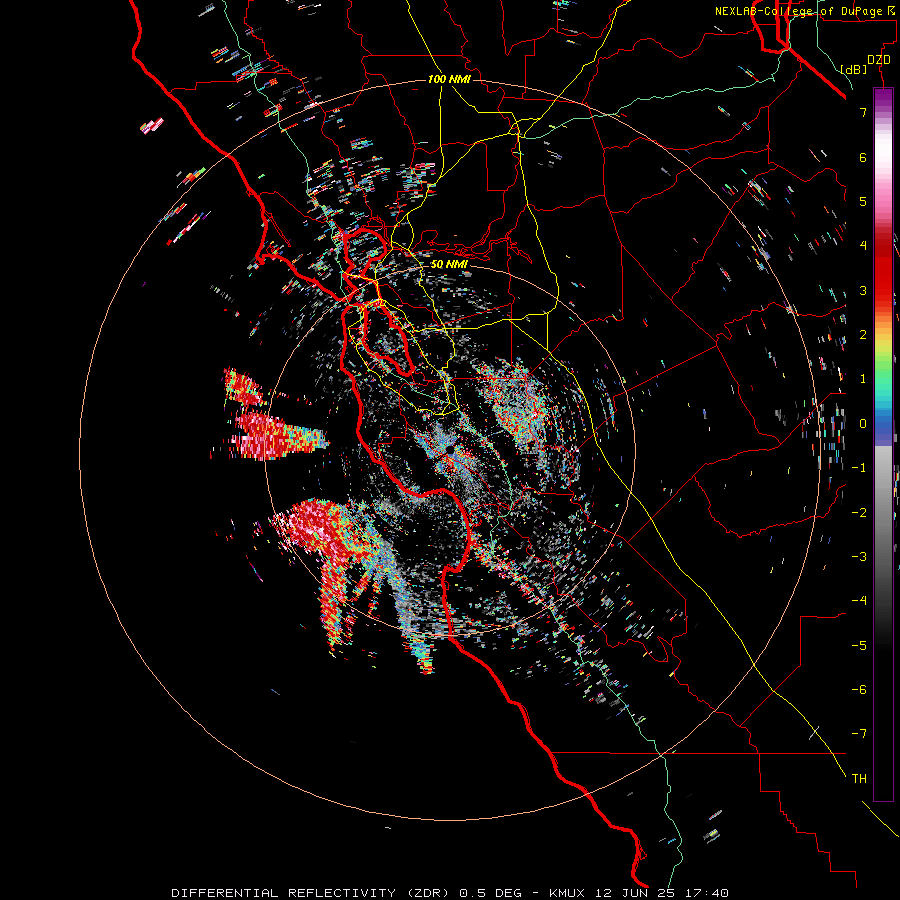
Task: Pick the "-5" value on the dB scale
Action: click(859, 645)
